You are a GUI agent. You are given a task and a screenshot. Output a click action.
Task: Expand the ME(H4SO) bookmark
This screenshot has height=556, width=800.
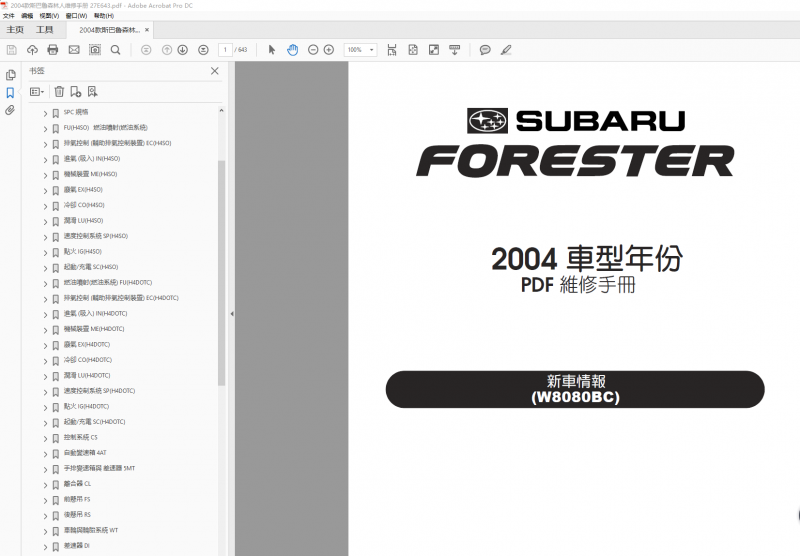45,175
